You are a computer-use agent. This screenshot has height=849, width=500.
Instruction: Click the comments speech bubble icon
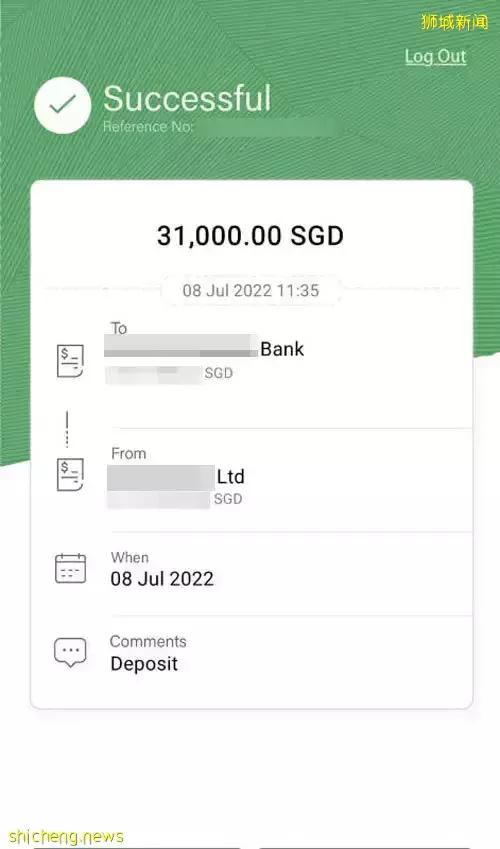[x=70, y=652]
